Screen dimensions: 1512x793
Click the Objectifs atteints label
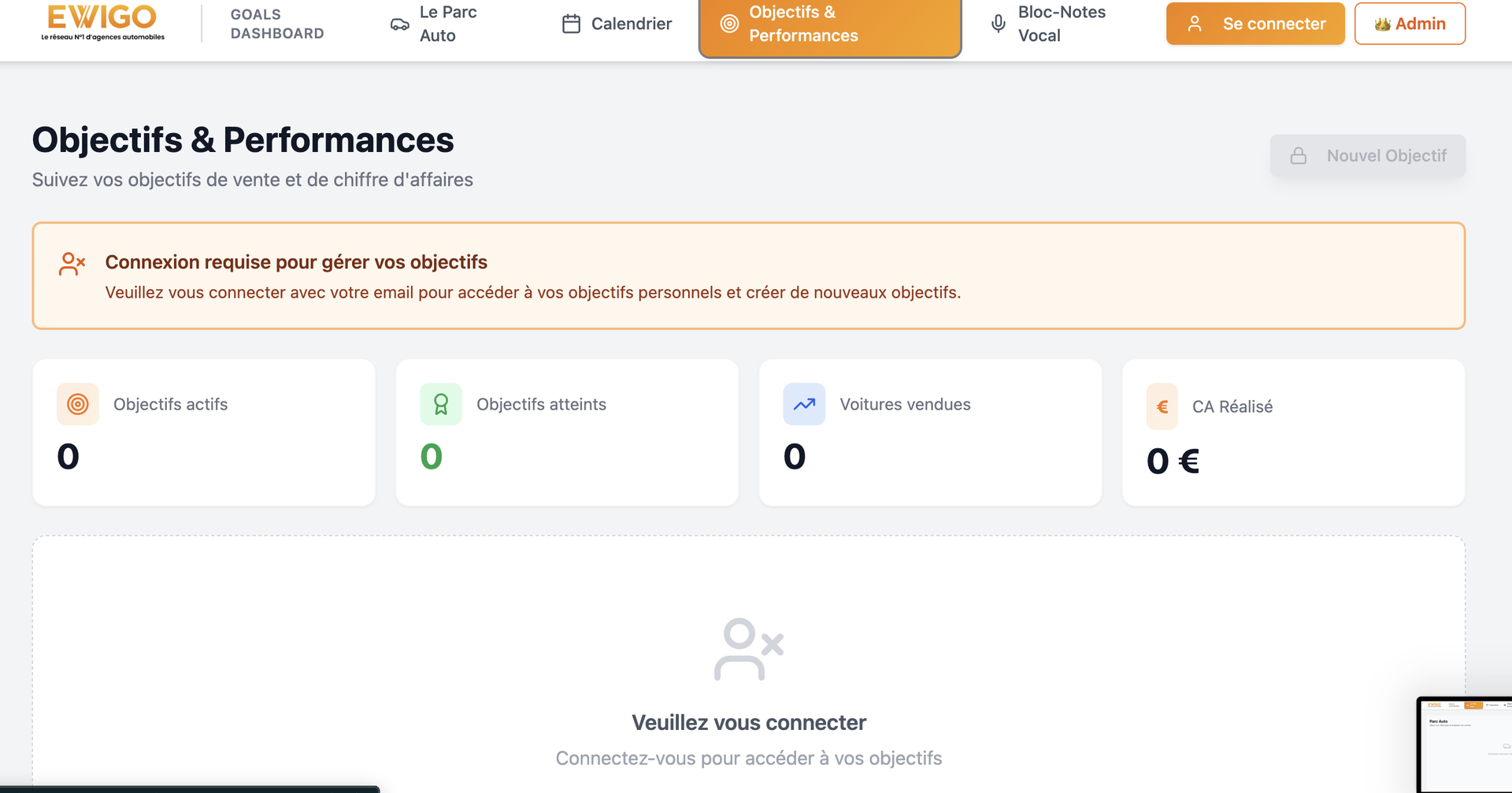pos(541,405)
